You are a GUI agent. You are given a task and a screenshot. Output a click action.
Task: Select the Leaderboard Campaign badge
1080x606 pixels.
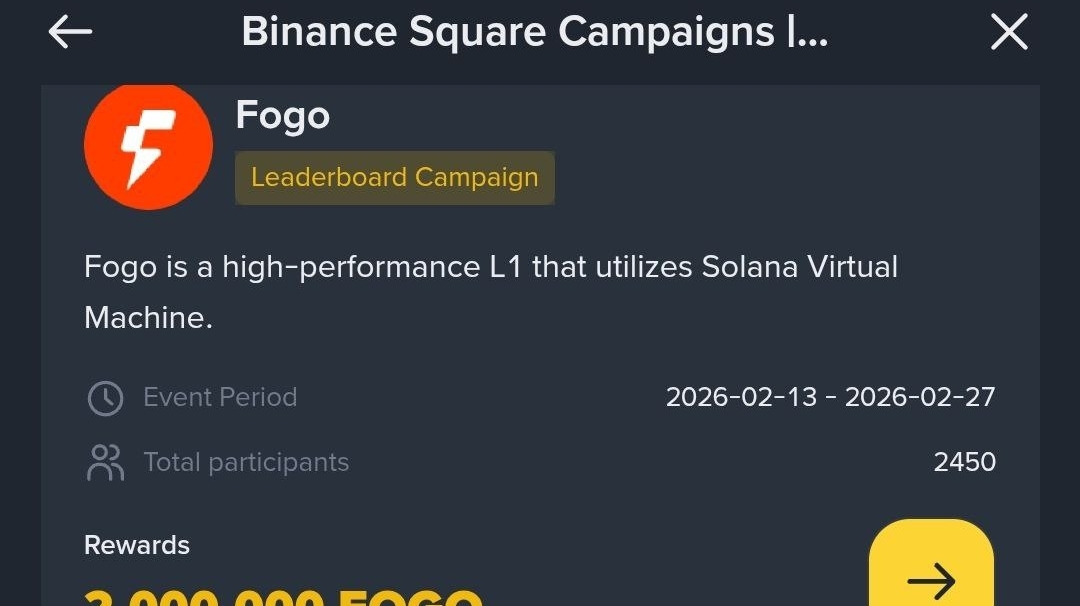coord(394,178)
